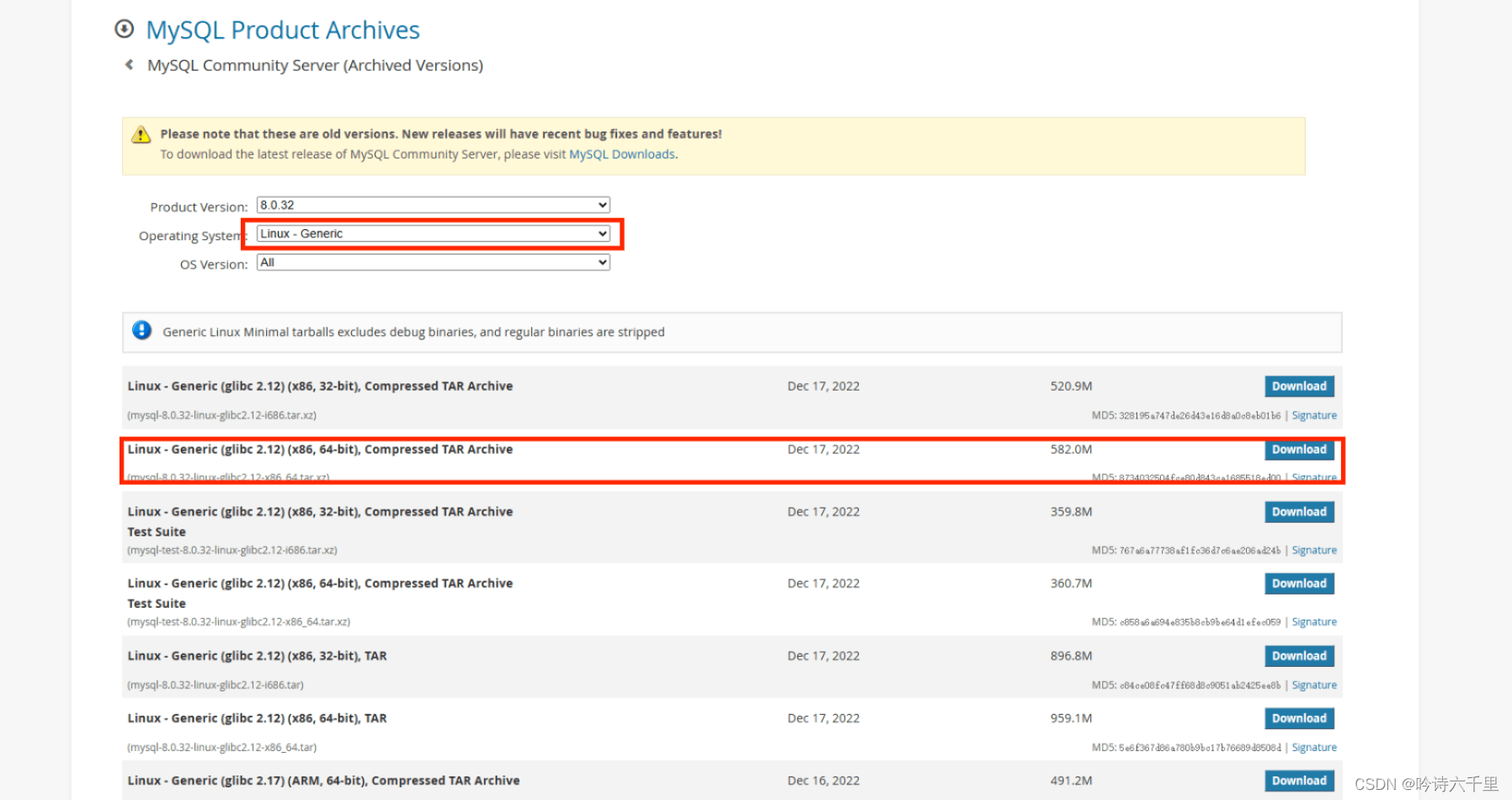Open the Operating System dropdown Linux - Generic
The width and height of the screenshot is (1512, 800).
[x=433, y=233]
